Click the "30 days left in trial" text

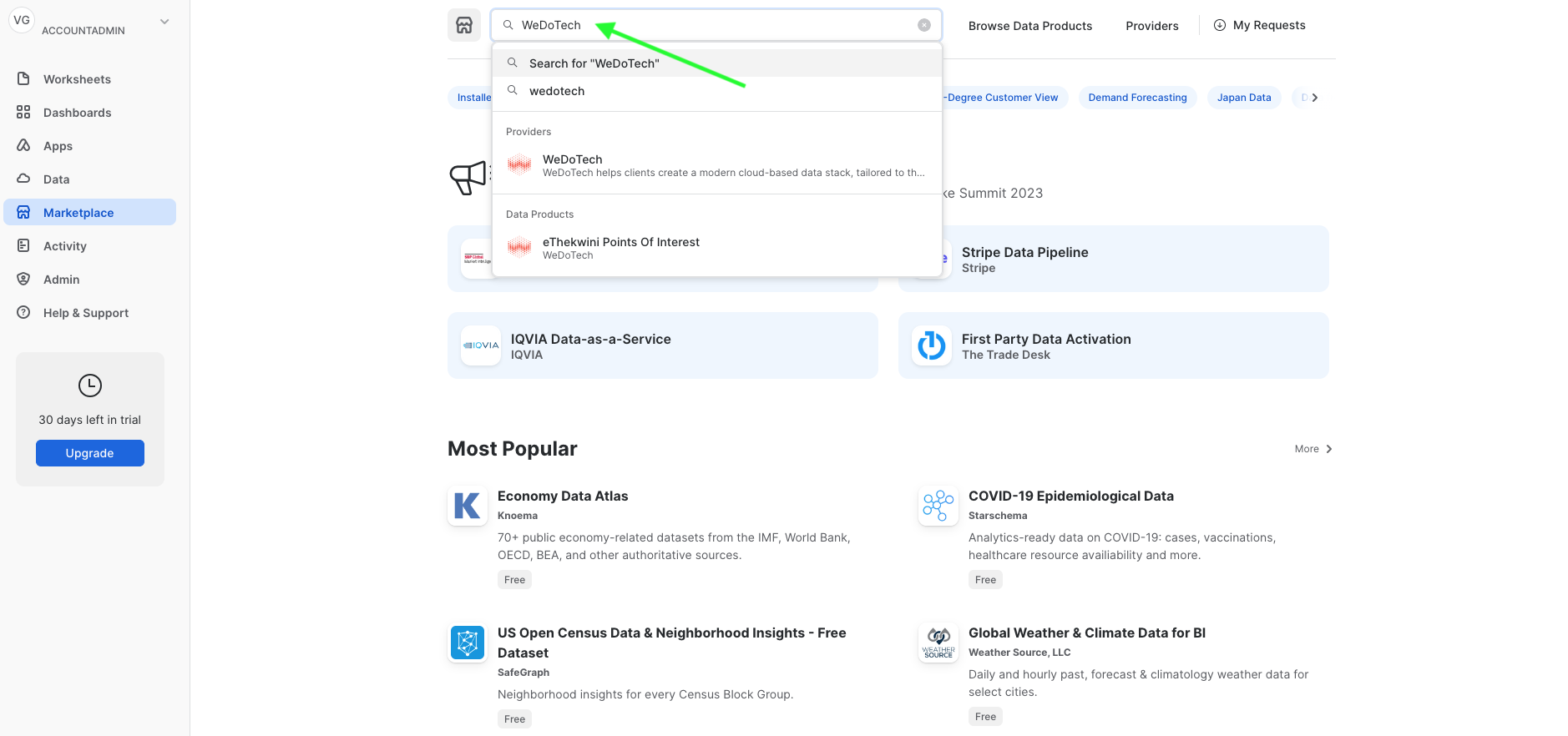[x=90, y=420]
